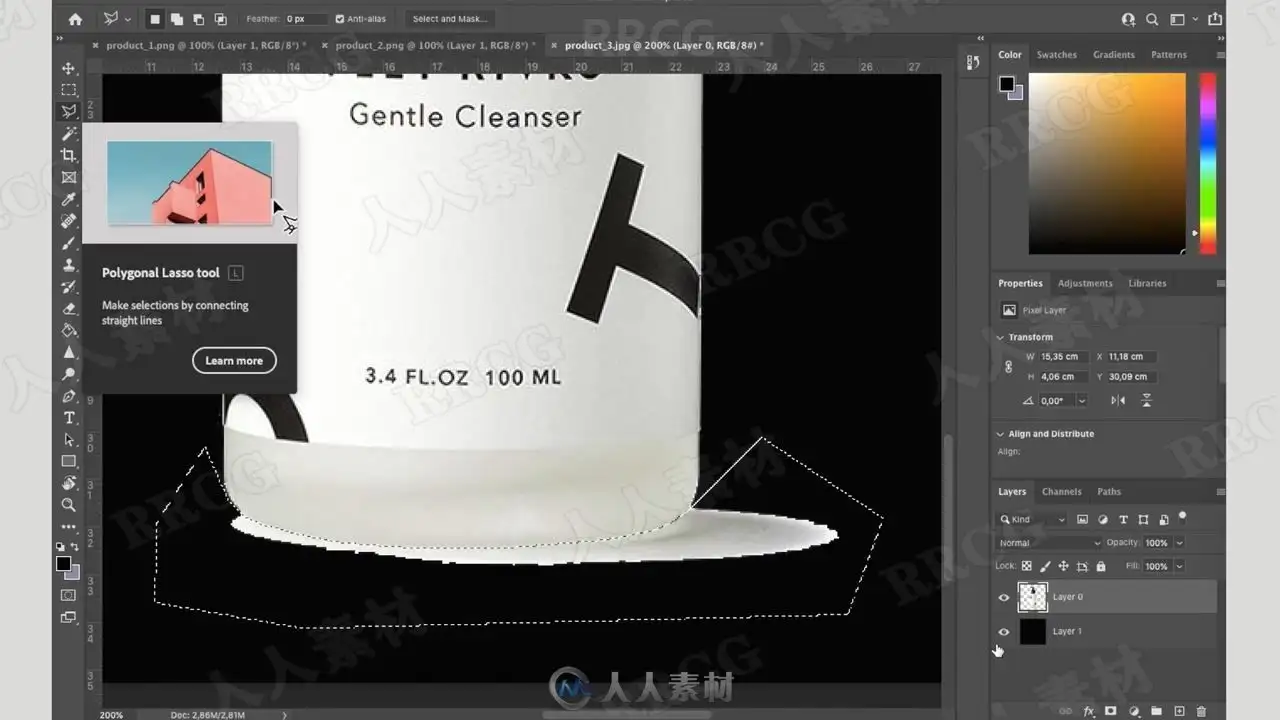Open the layer filter Kind dropdown
1280x720 pixels.
coord(1032,519)
